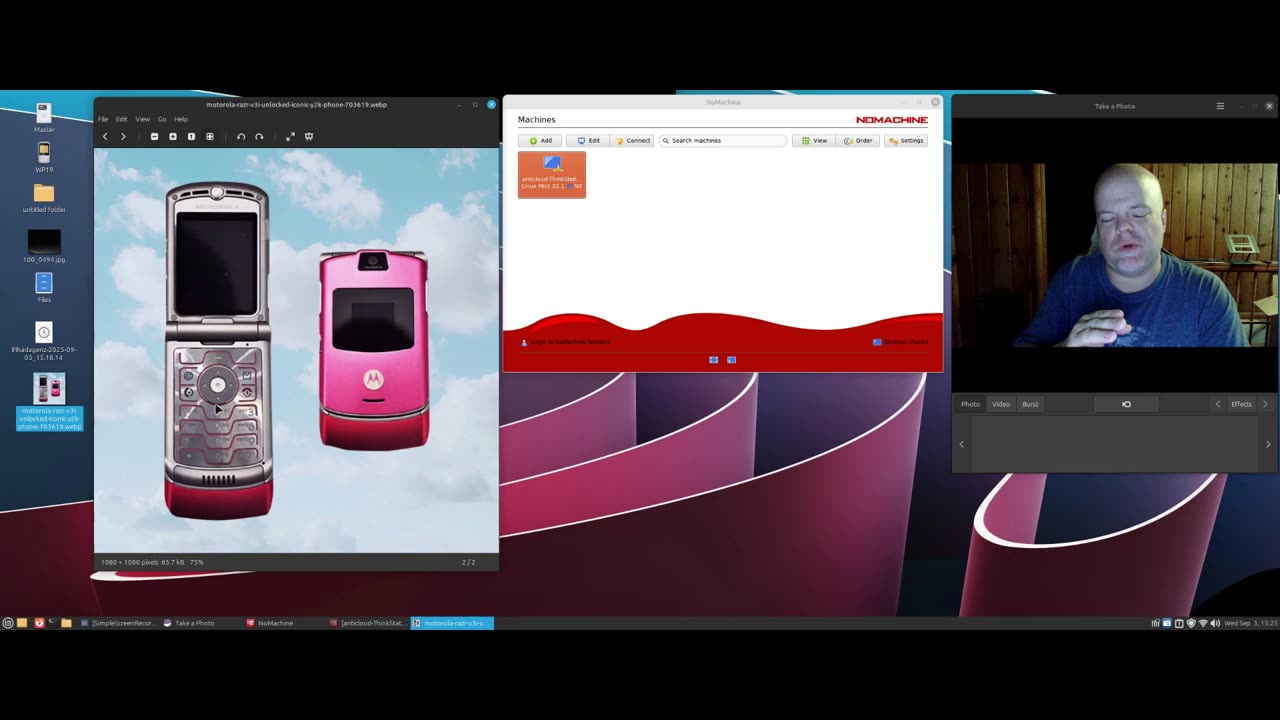Switch to Take a Photo taskbar item
Screen dimensions: 1280x720
click(190, 623)
